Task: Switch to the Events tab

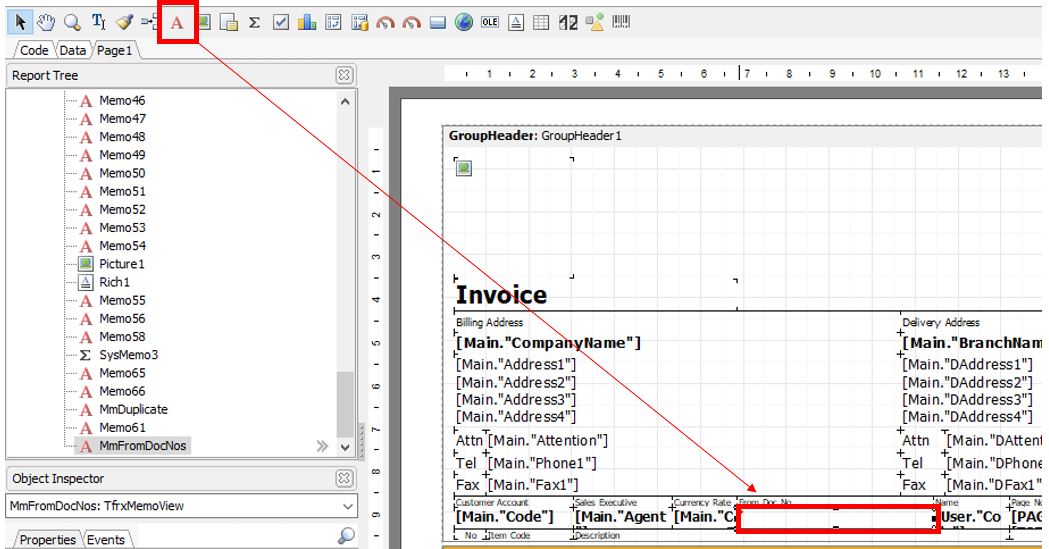Action: coord(106,540)
